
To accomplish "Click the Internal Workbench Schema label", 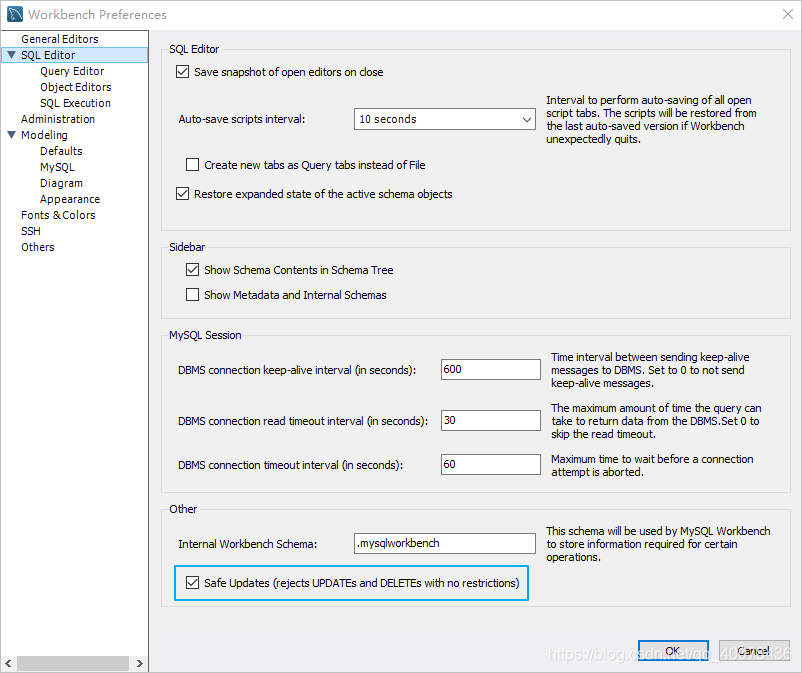I will [x=248, y=544].
